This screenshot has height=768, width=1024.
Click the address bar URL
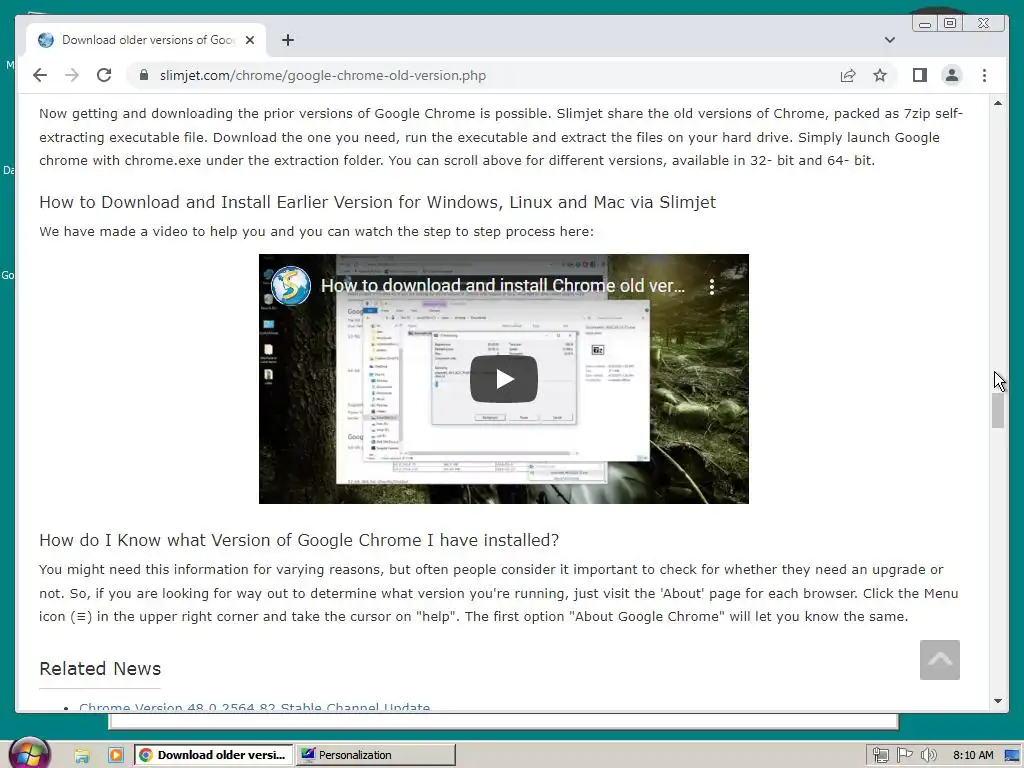click(x=323, y=75)
